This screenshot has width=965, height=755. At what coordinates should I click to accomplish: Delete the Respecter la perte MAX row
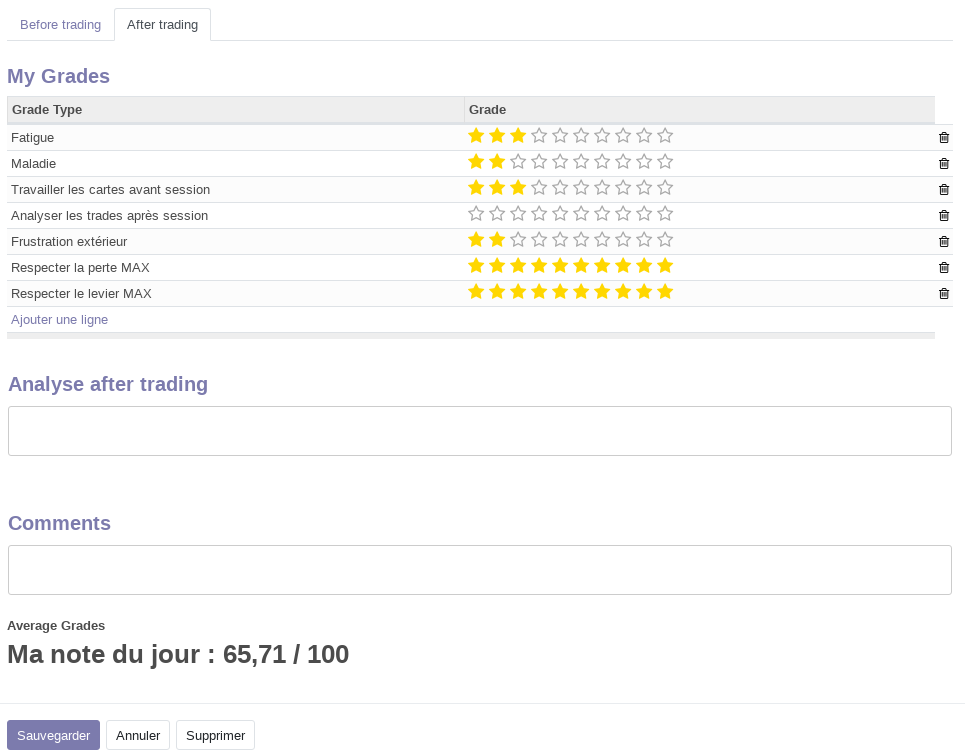pyautogui.click(x=943, y=268)
